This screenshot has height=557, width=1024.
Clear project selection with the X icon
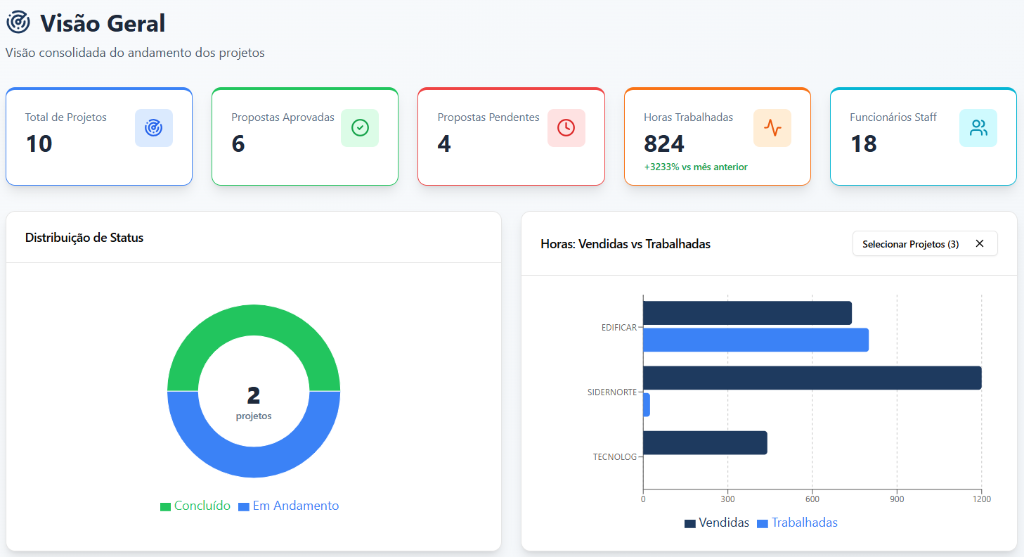tap(980, 244)
